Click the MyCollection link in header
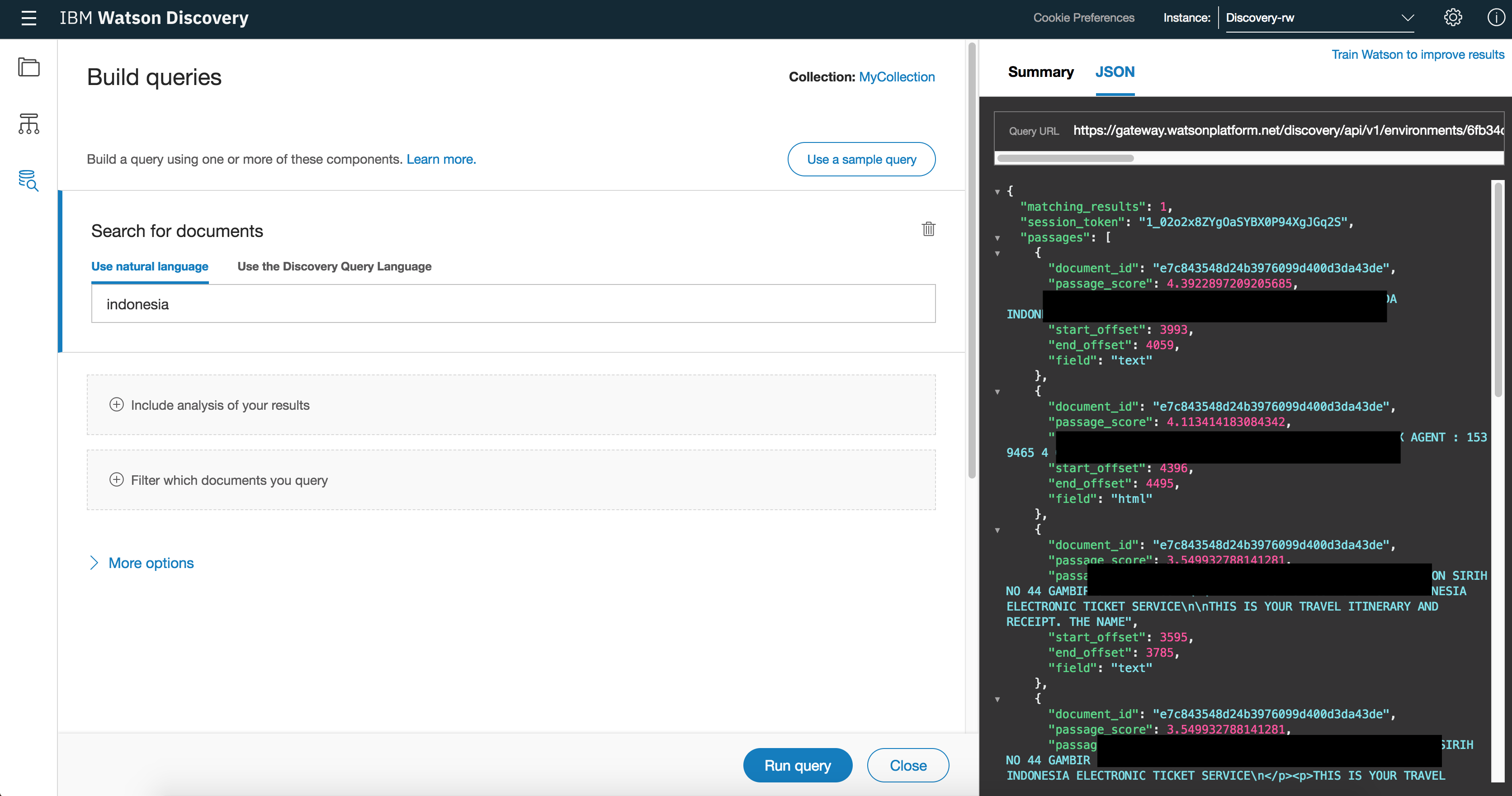 pos(897,76)
